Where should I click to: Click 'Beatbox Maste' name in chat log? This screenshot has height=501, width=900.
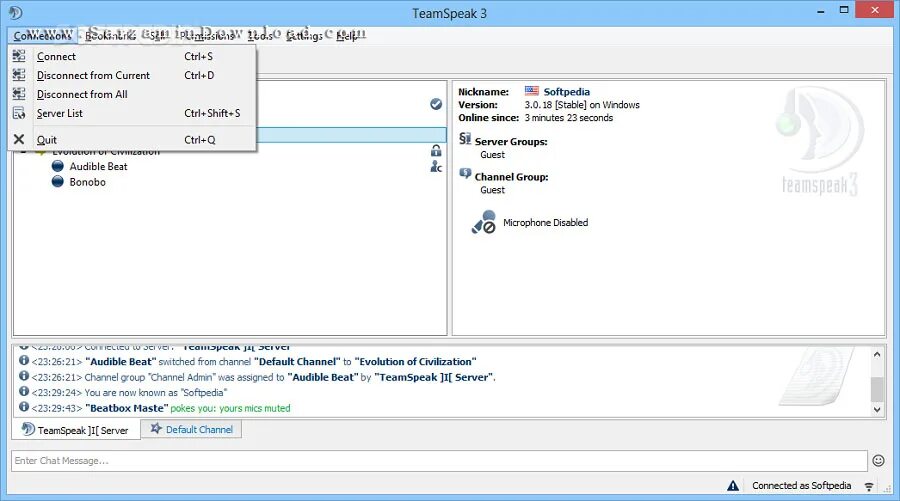pos(127,408)
